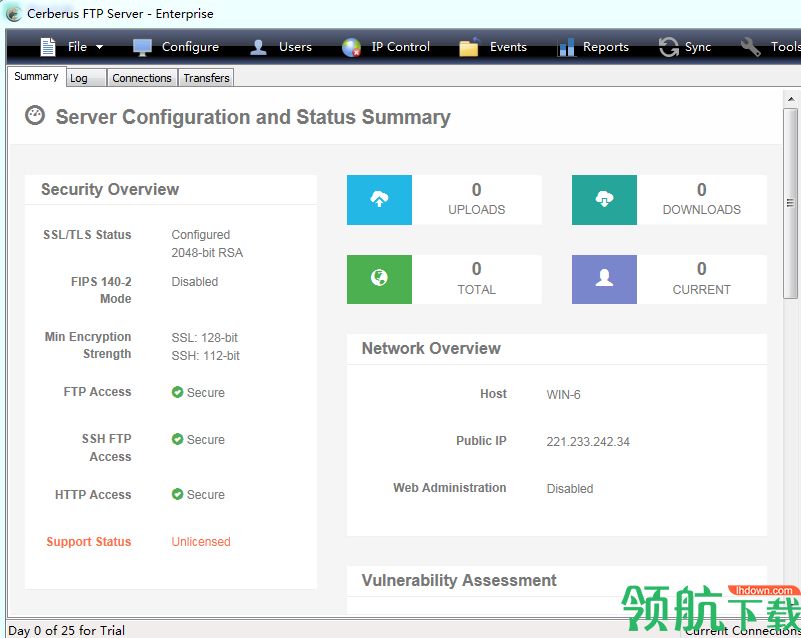Open the Configure menu label
801x638 pixels.
[x=190, y=47]
